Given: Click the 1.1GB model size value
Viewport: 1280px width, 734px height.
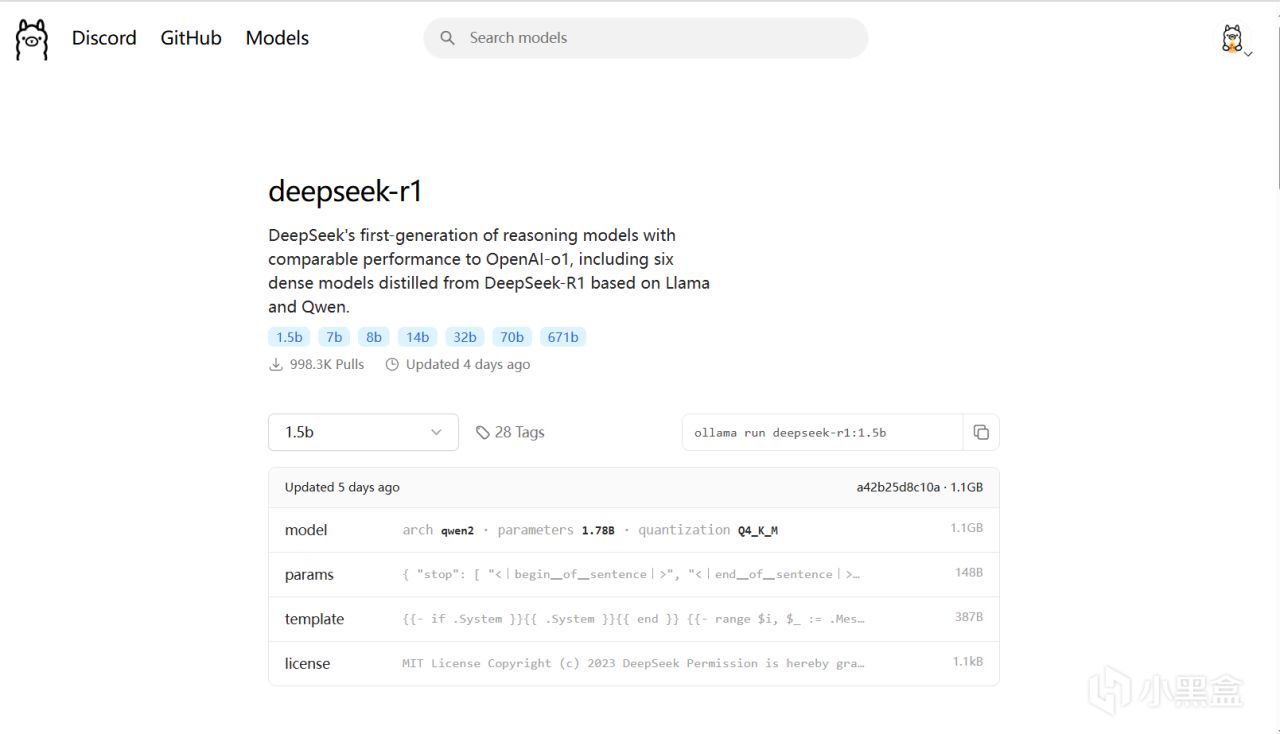Looking at the screenshot, I should pos(967,528).
